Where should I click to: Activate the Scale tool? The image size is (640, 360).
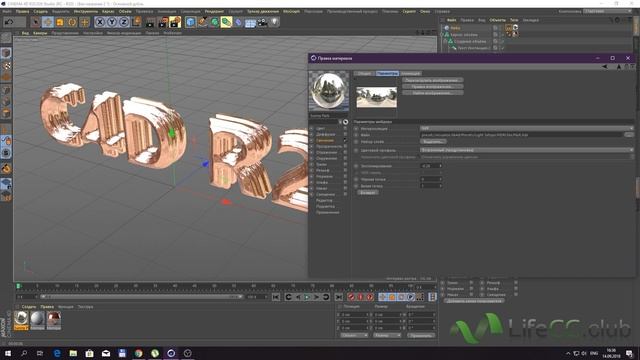(x=60, y=22)
